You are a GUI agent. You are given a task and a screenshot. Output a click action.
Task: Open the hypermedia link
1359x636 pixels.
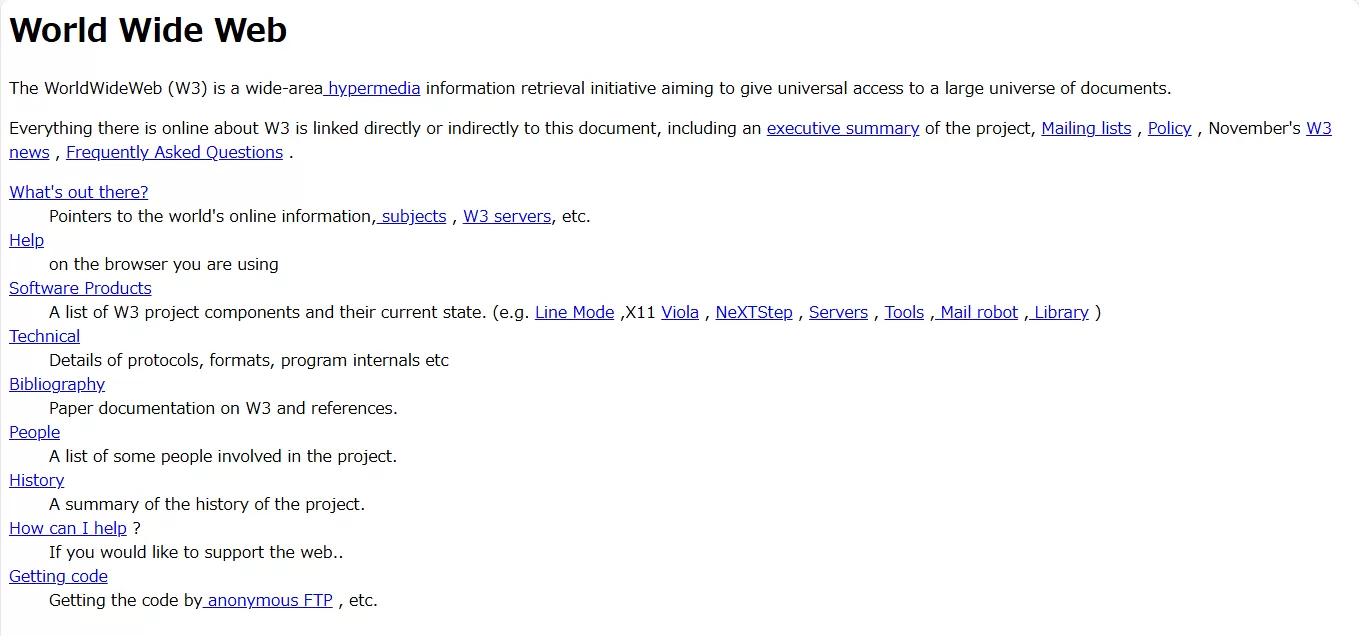(371, 88)
